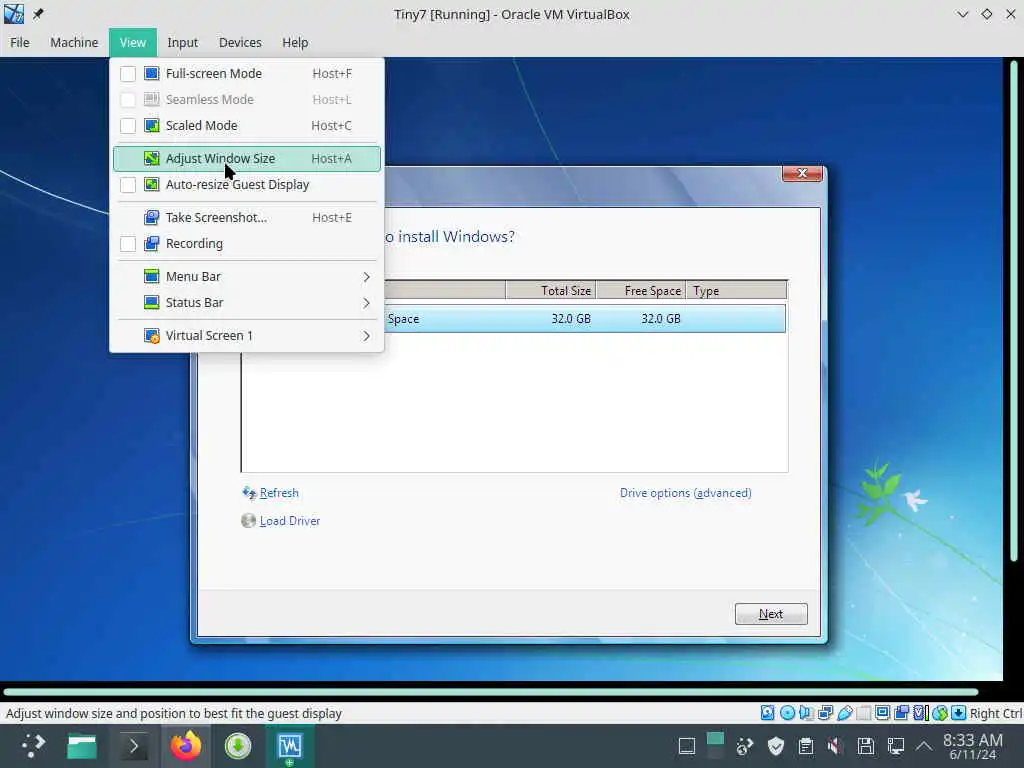1024x768 pixels.
Task: Choose Adjust Window Size from View menu
Action: (247, 159)
